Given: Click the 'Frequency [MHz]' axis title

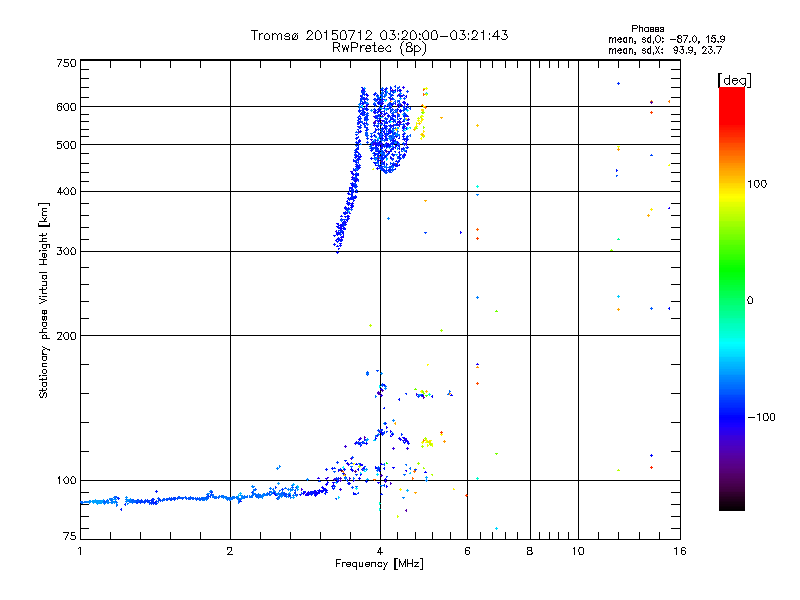Looking at the screenshot, I should click(379, 564).
